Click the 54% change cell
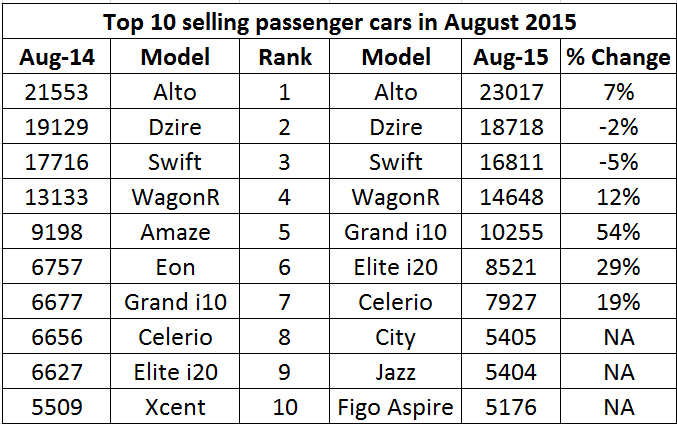 coord(617,232)
